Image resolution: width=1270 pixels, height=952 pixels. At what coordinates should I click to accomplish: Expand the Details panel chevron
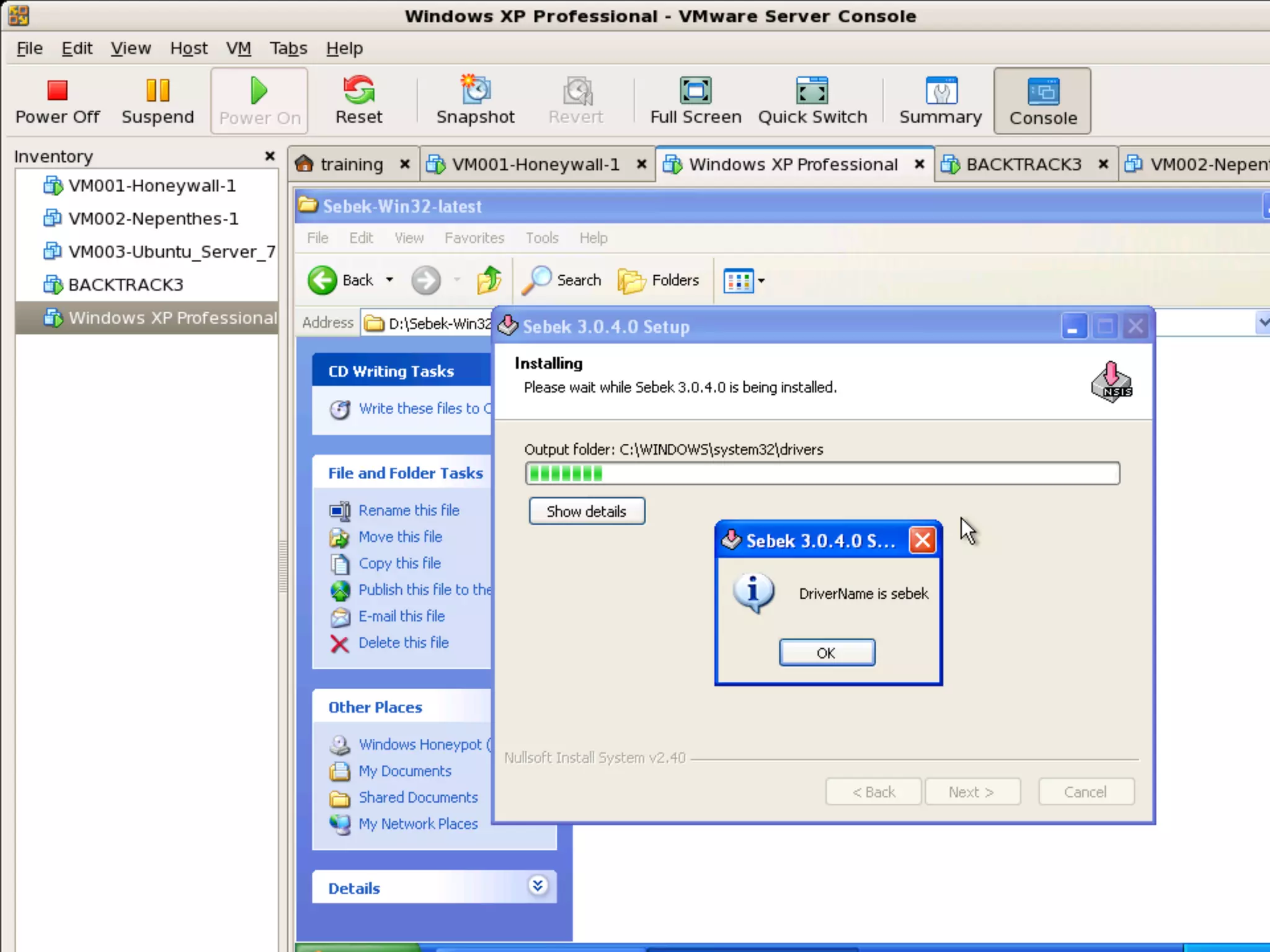pyautogui.click(x=538, y=886)
